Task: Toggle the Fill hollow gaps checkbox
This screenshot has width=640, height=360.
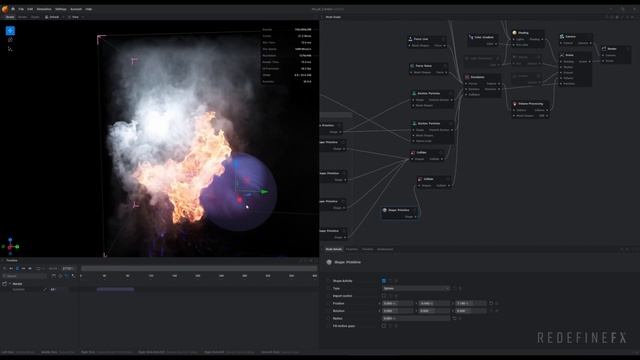Action: coord(384,326)
